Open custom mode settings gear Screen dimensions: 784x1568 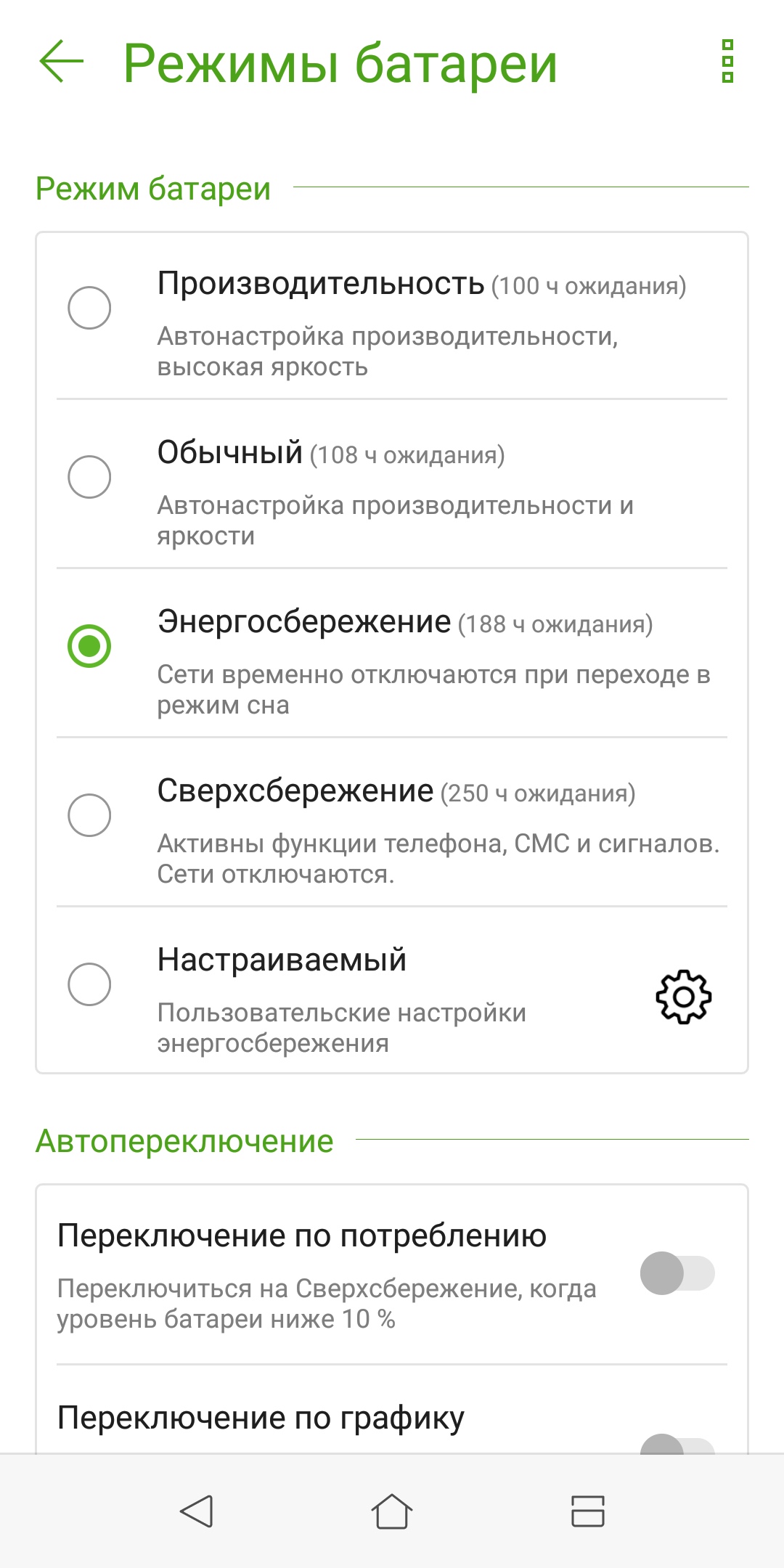pos(683,997)
